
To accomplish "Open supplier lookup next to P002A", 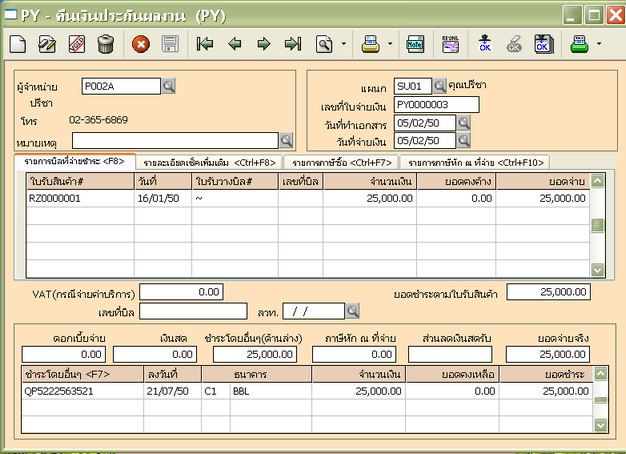I will tap(168, 86).
